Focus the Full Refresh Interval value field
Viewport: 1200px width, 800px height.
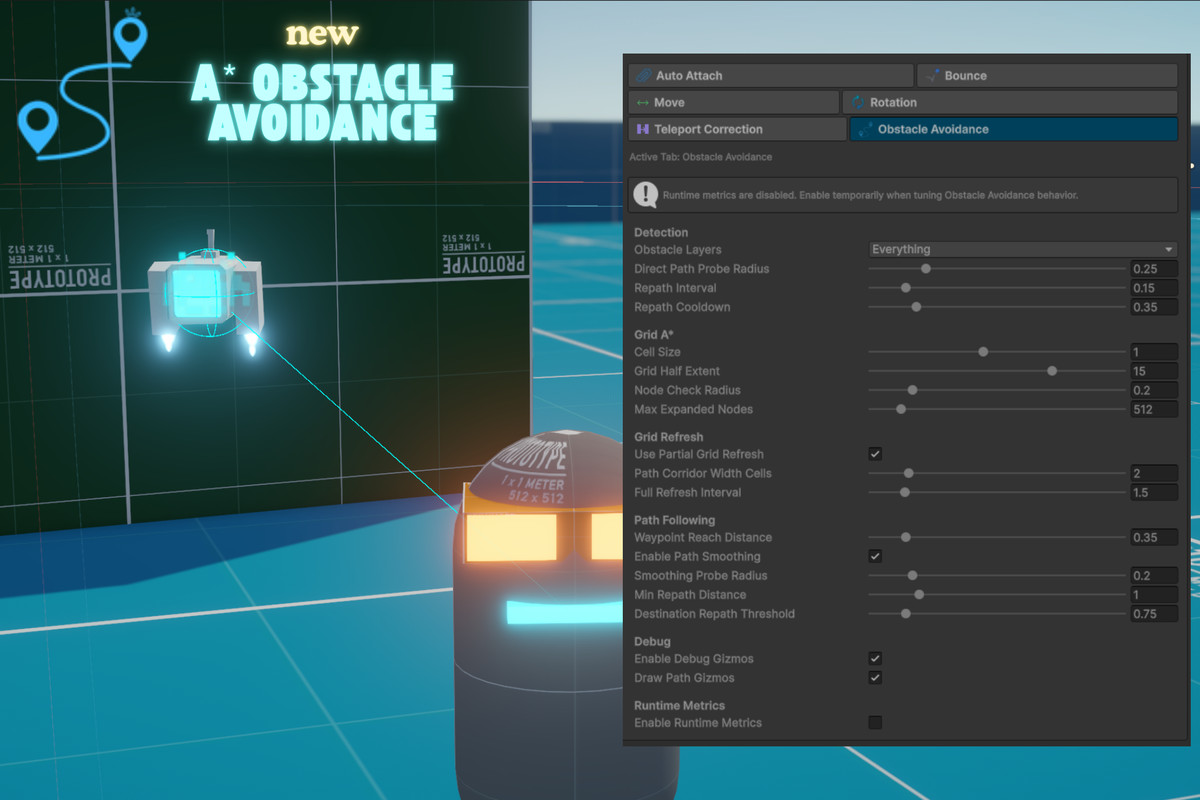pos(1154,492)
